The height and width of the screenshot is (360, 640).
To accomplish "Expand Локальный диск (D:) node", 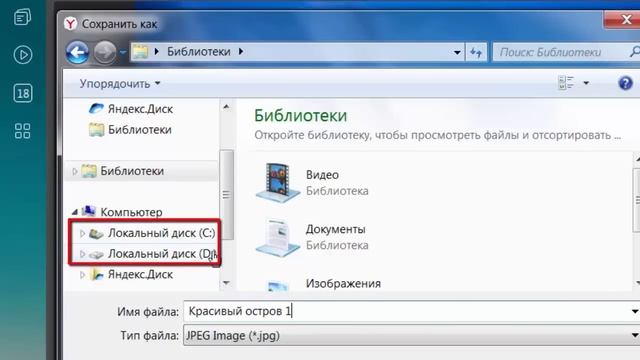I will [x=82, y=254].
